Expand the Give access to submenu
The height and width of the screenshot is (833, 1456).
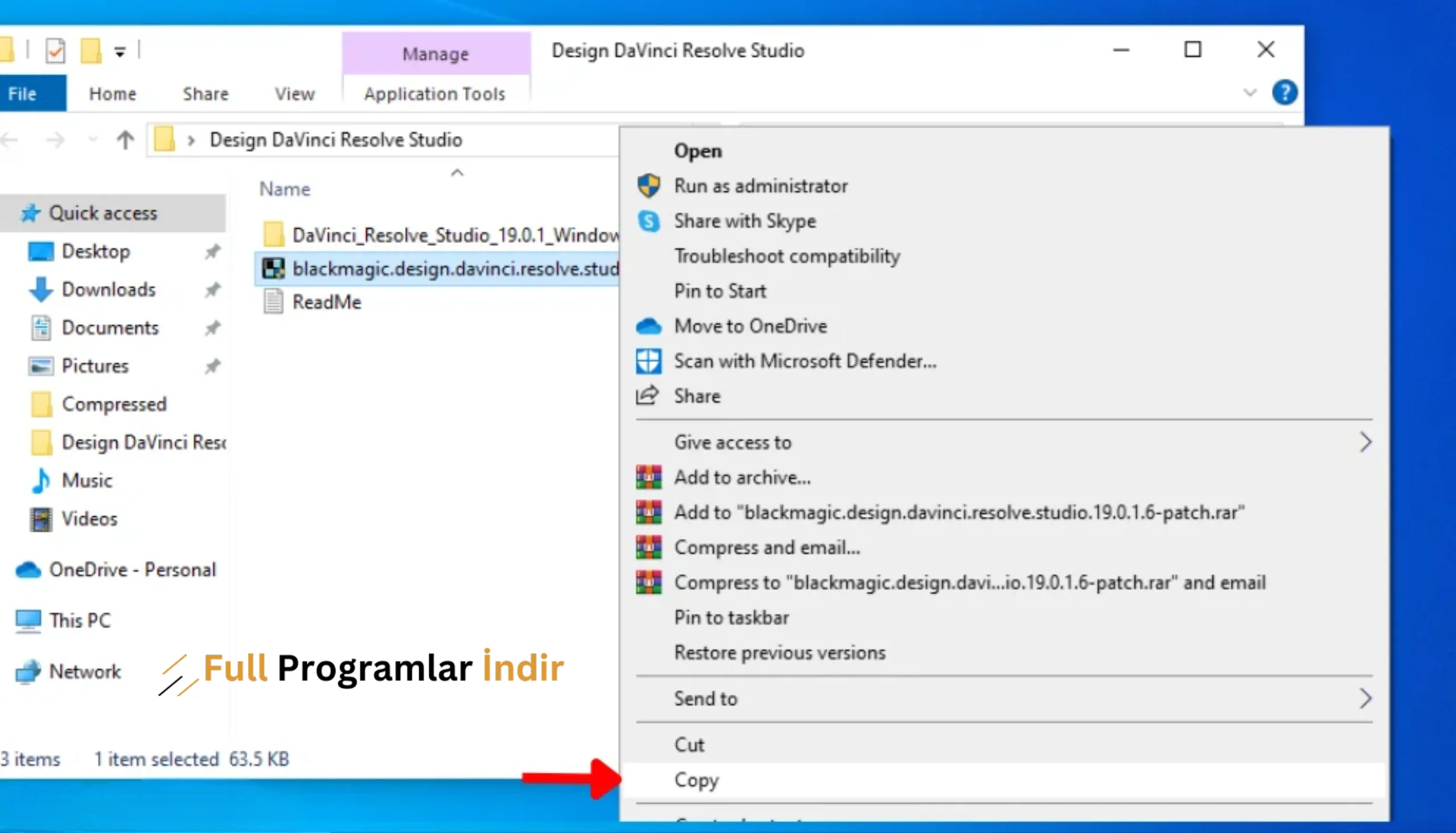tap(1004, 442)
